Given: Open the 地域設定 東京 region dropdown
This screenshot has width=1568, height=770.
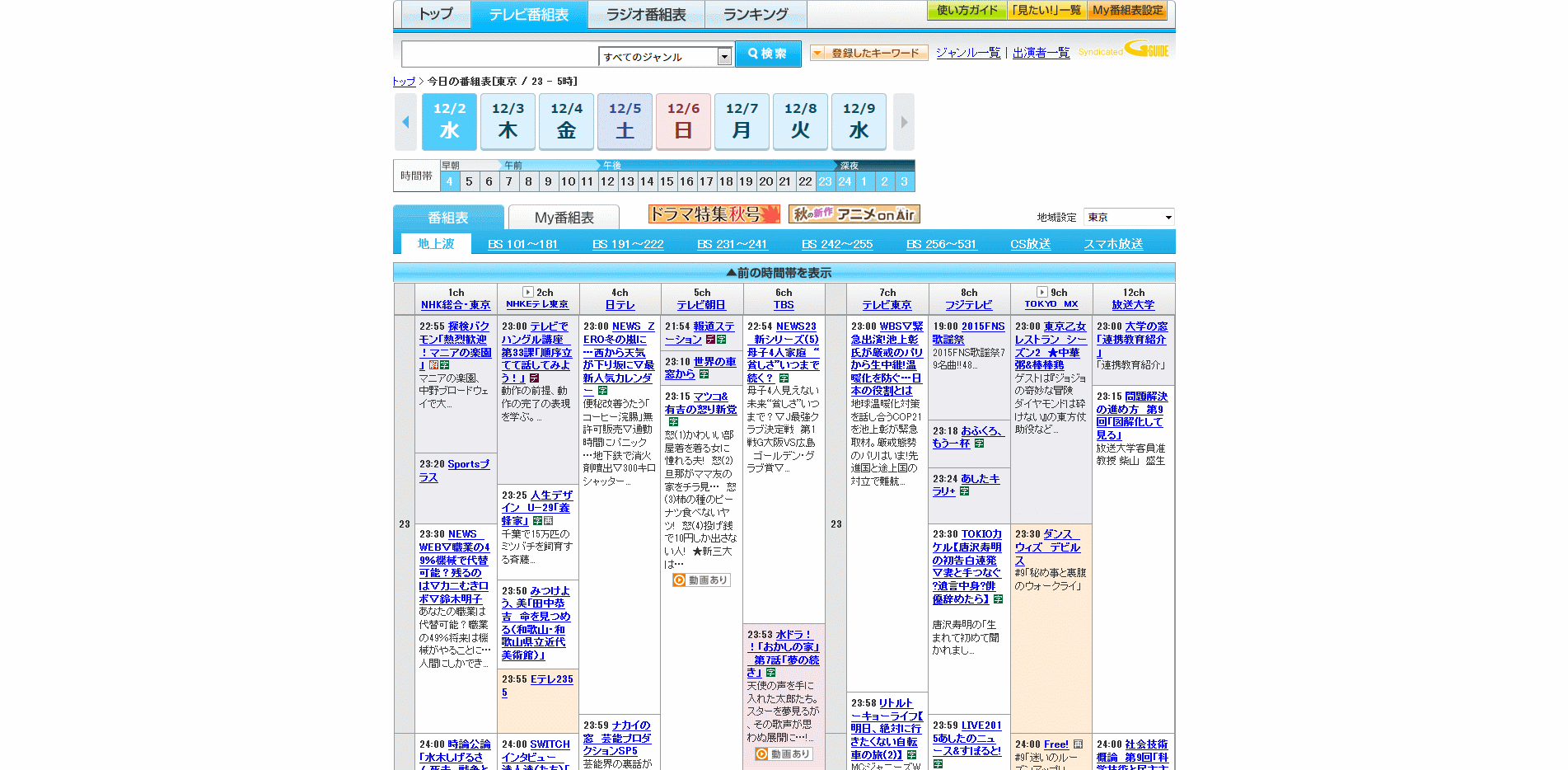Looking at the screenshot, I should point(1129,218).
